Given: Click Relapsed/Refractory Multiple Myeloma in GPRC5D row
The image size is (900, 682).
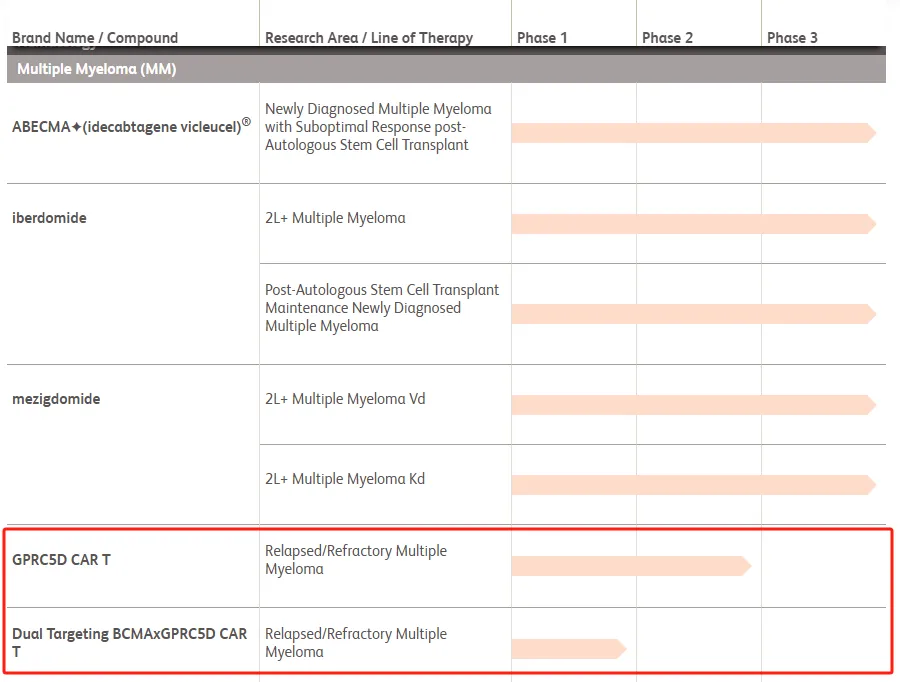Looking at the screenshot, I should coord(355,560).
